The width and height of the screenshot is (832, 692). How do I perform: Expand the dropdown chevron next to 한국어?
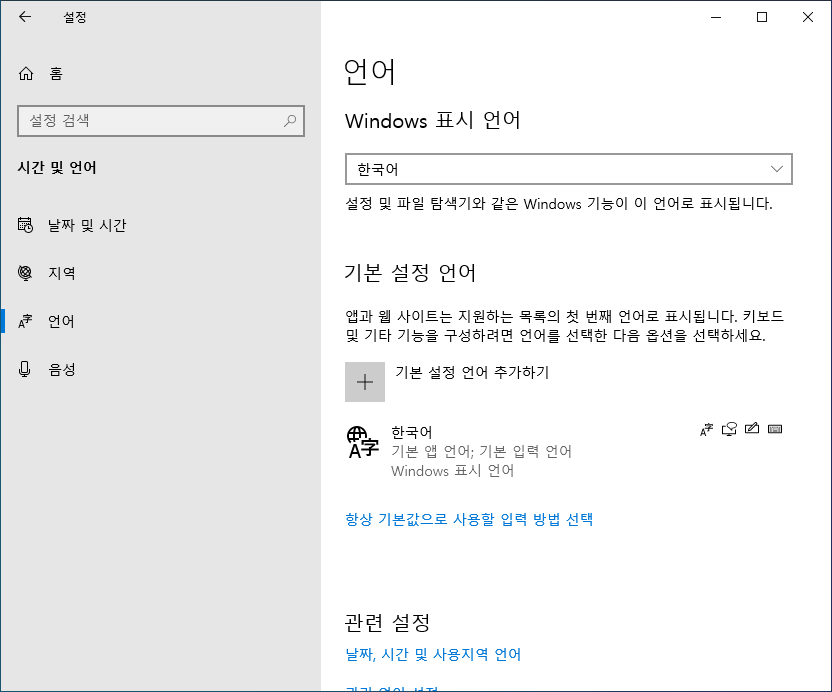click(777, 169)
